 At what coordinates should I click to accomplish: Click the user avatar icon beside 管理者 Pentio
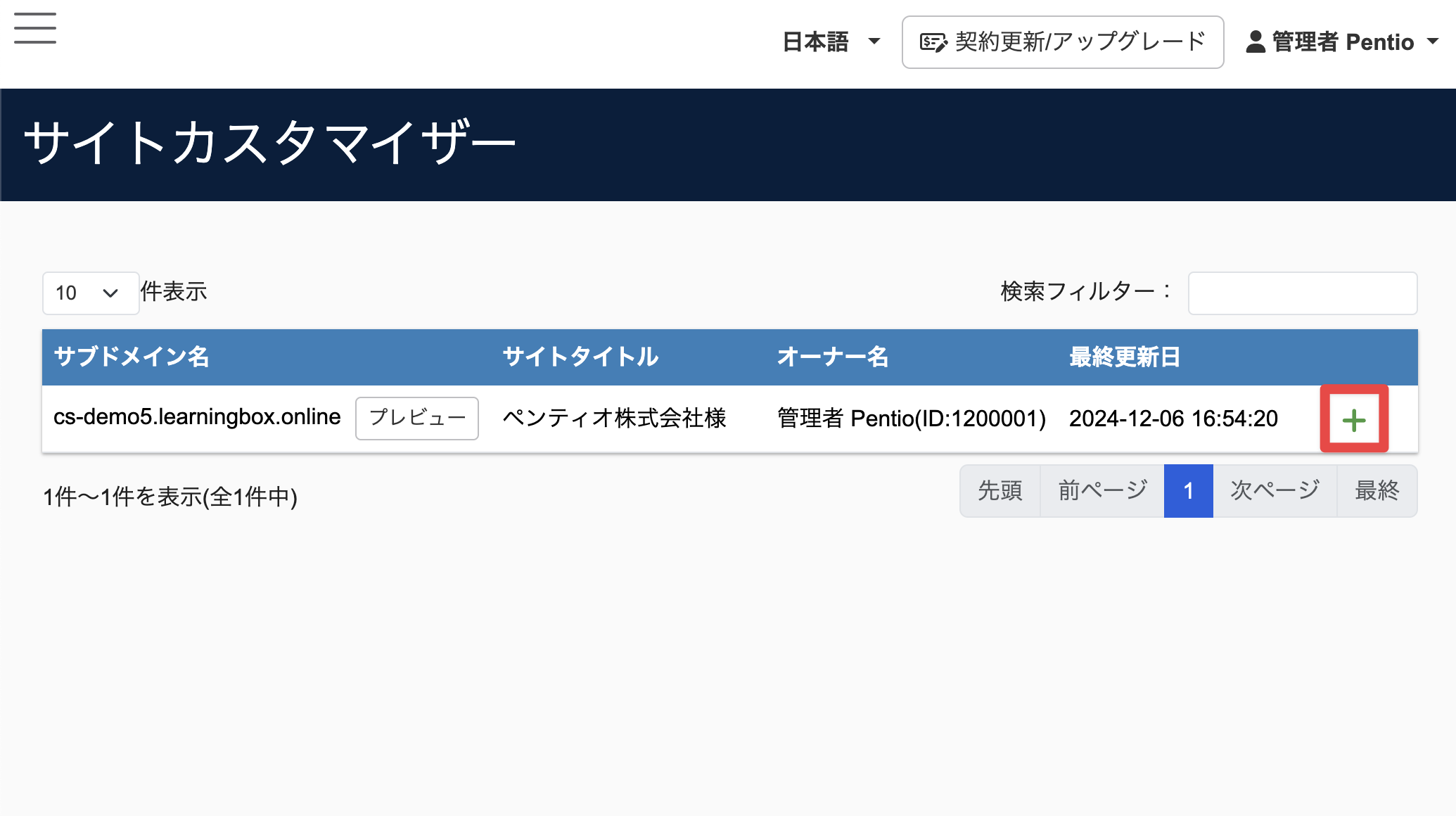coord(1256,42)
